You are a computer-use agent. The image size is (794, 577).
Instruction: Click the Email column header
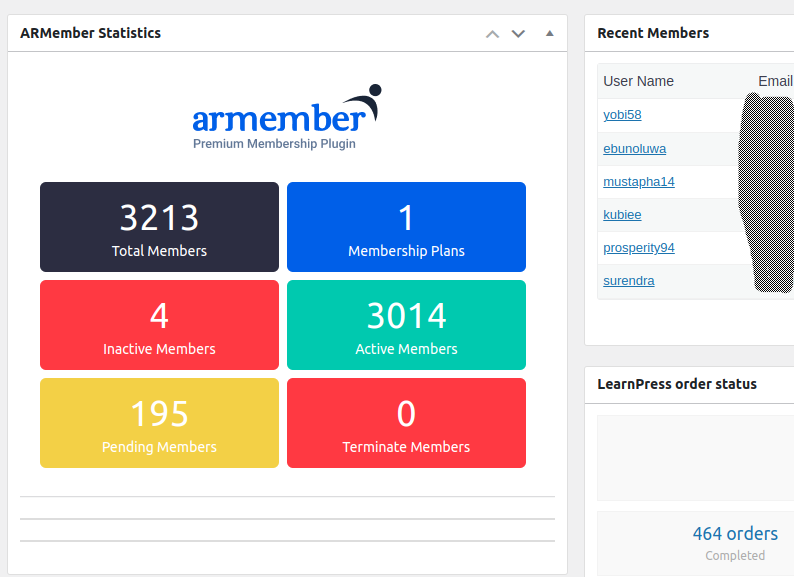775,81
